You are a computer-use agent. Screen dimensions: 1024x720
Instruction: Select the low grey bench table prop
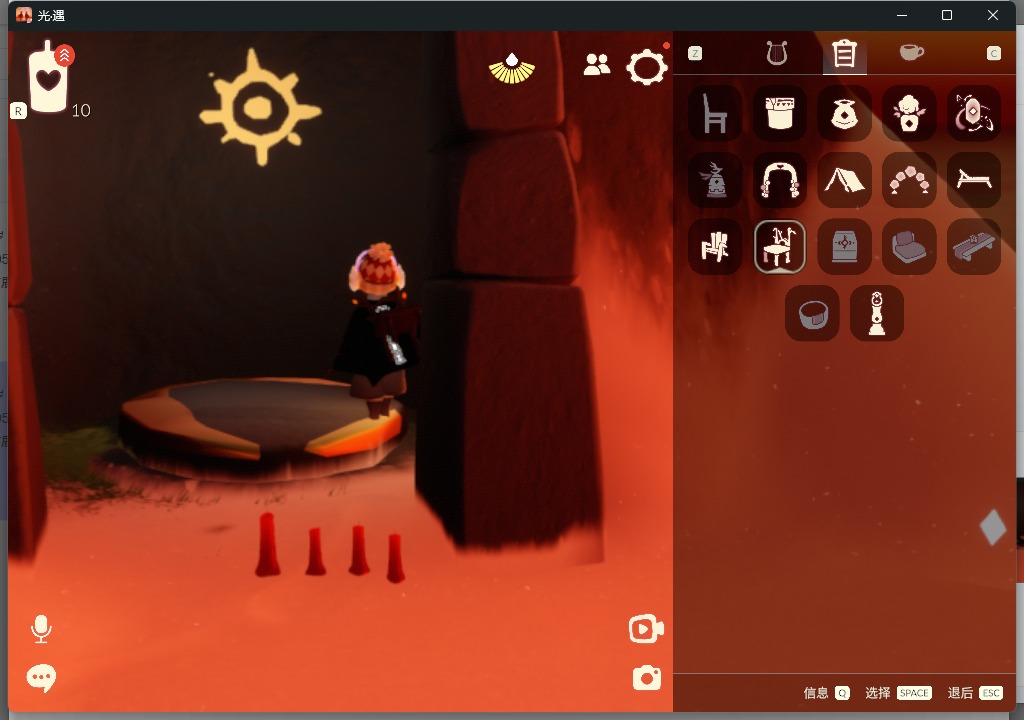[973, 246]
